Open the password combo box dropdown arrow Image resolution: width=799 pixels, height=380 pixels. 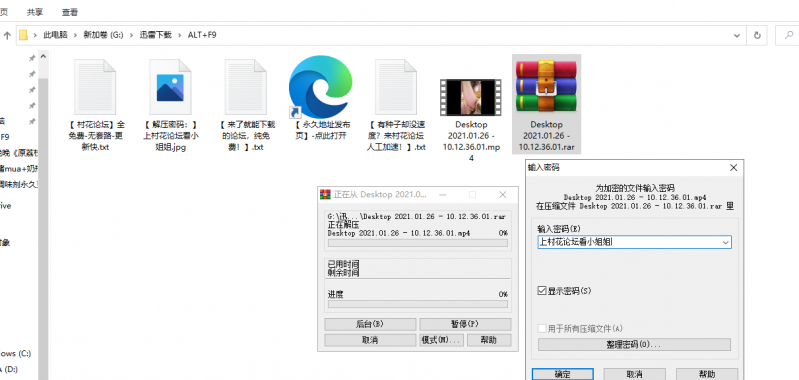[x=726, y=242]
